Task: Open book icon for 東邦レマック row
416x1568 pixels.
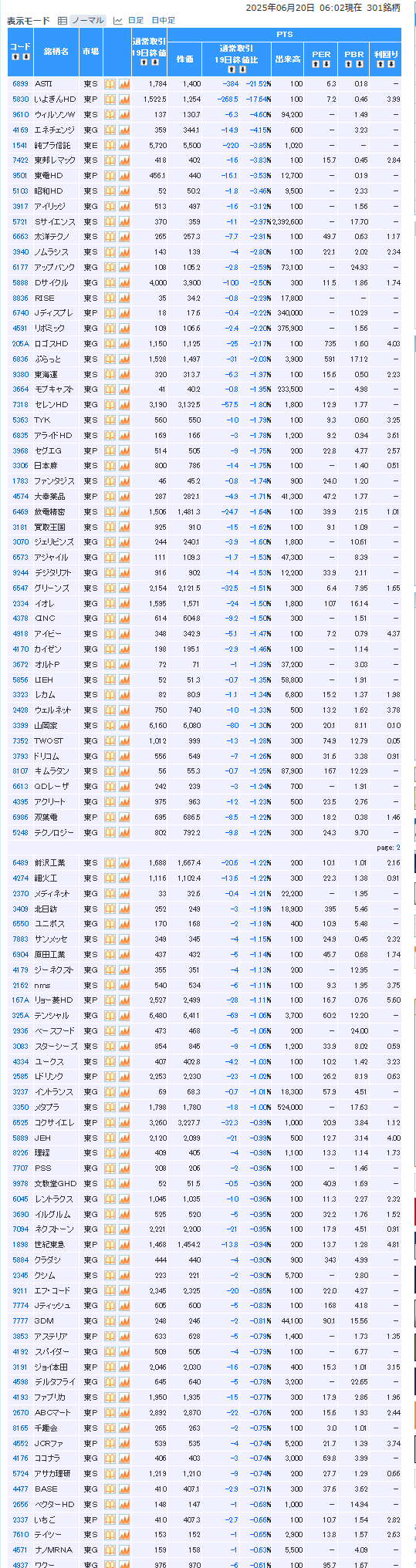Action: click(x=110, y=160)
